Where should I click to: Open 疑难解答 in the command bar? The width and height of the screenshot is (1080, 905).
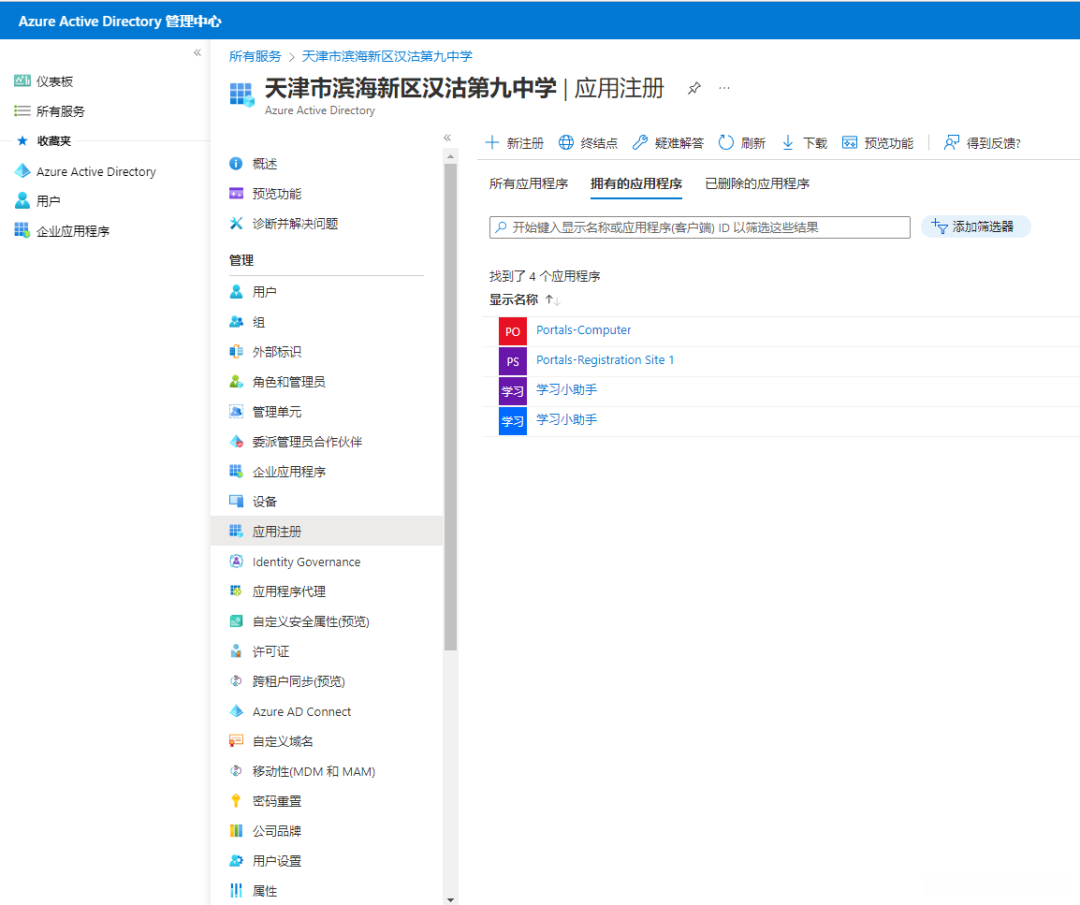click(x=668, y=143)
